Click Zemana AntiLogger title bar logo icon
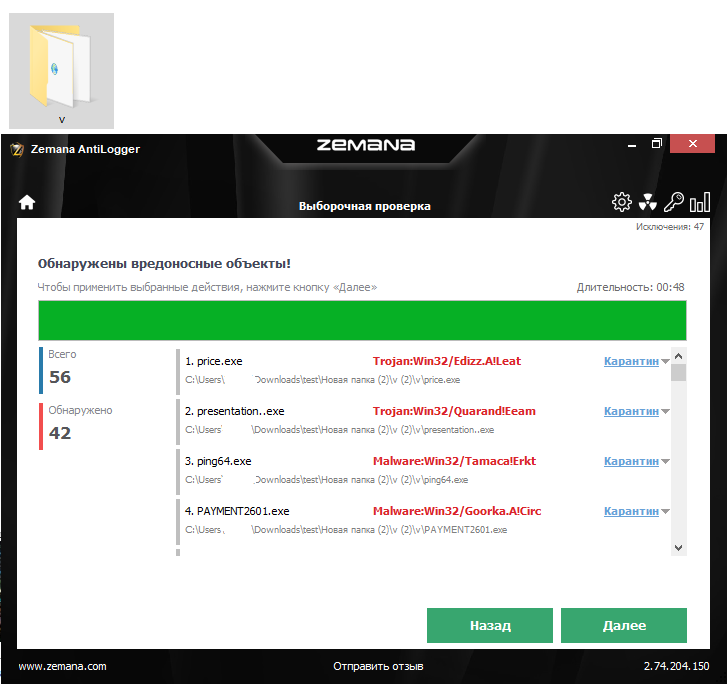Image resolution: width=727 pixels, height=684 pixels. click(17, 149)
